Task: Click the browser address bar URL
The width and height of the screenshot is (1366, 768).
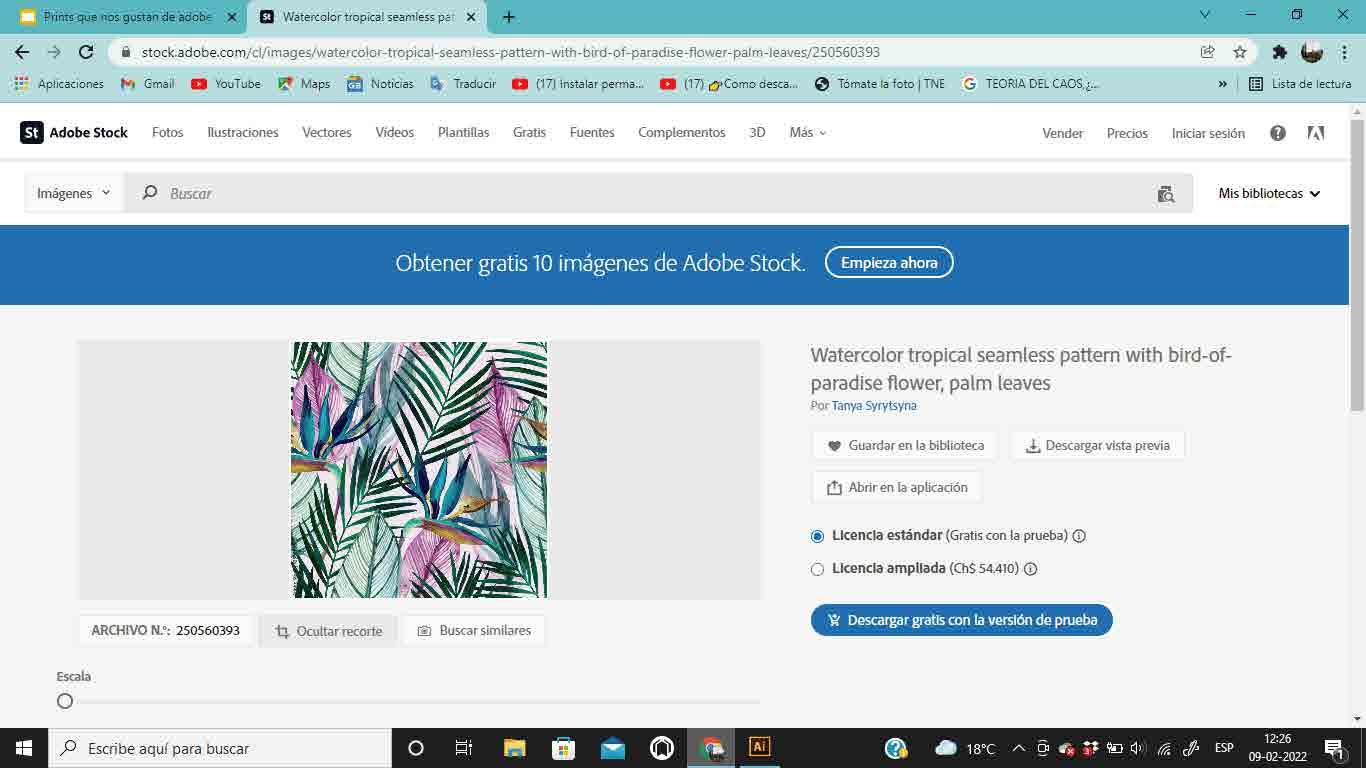Action: [x=511, y=52]
